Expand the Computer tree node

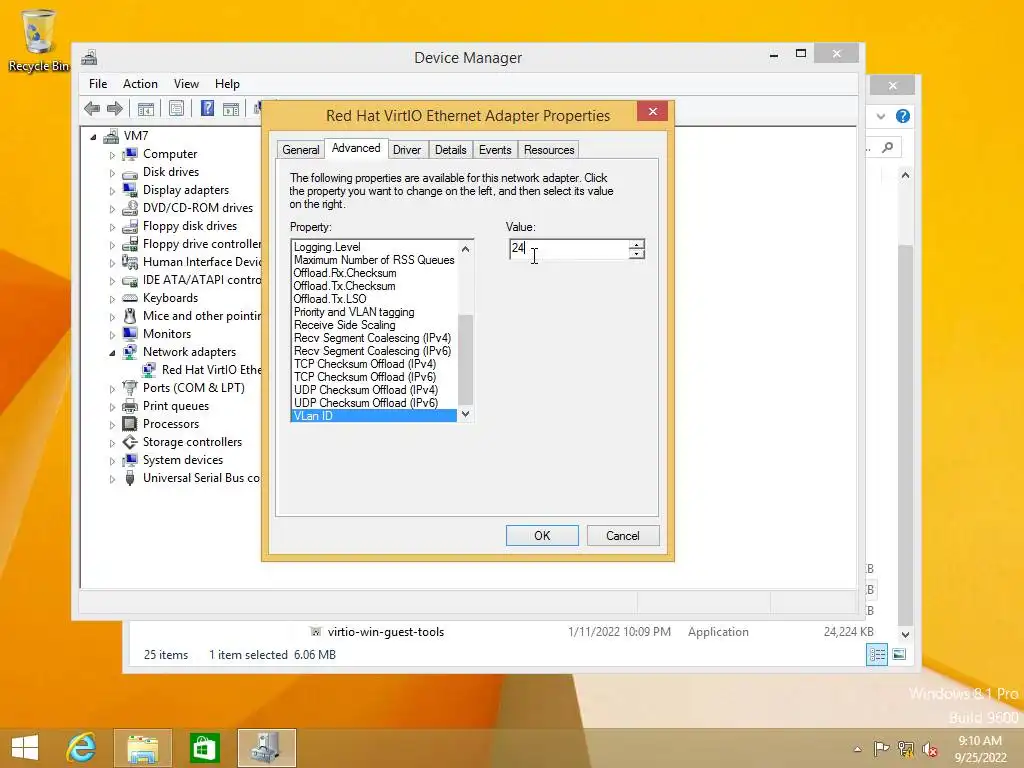click(112, 155)
